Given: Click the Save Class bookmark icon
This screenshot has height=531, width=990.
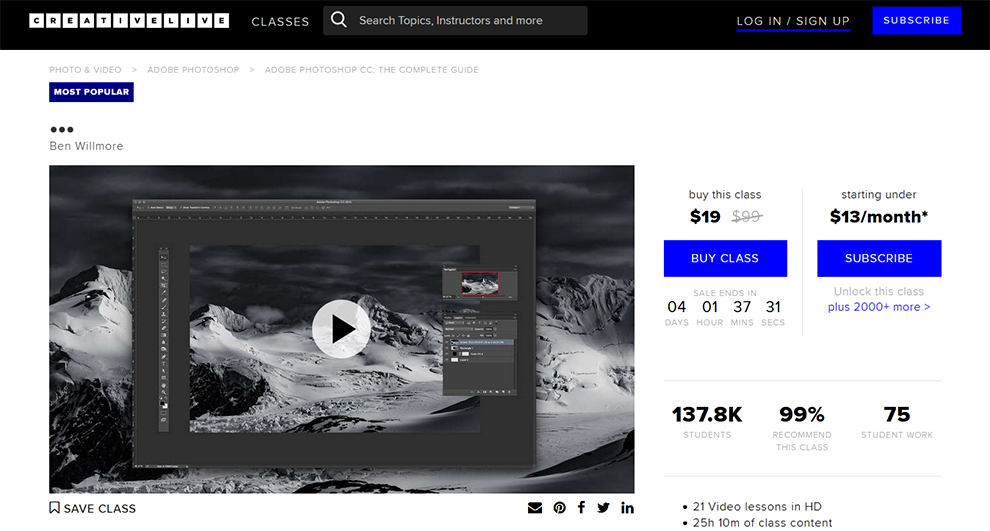Looking at the screenshot, I should pyautogui.click(x=54, y=508).
